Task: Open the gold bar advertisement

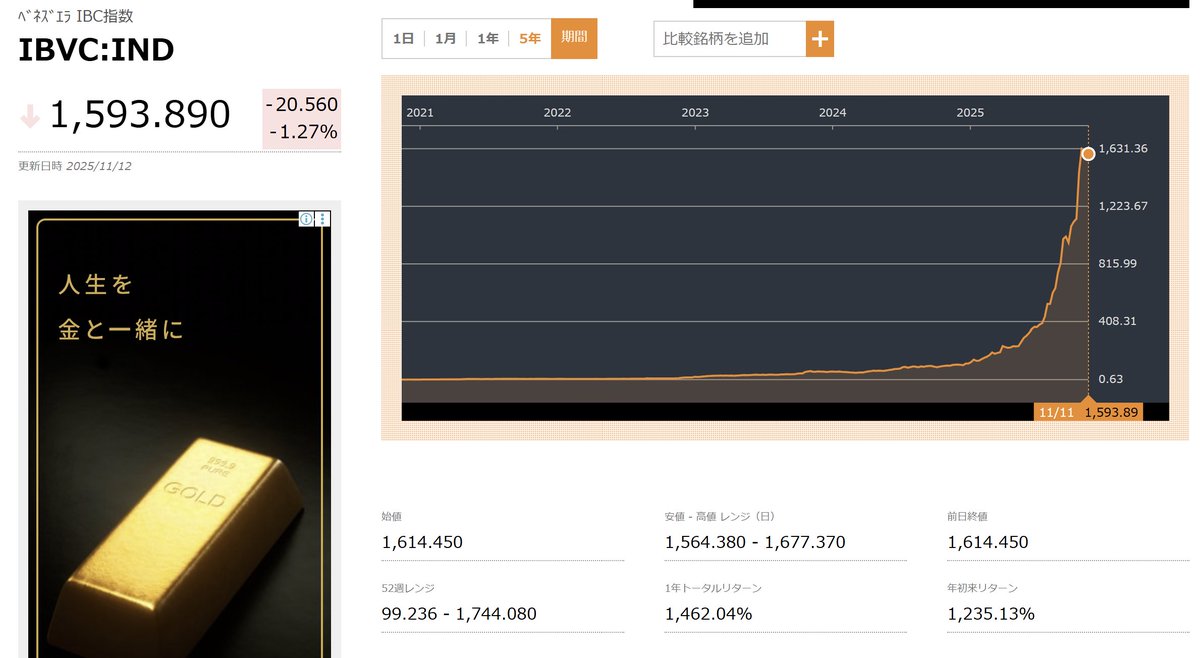Action: tap(180, 434)
